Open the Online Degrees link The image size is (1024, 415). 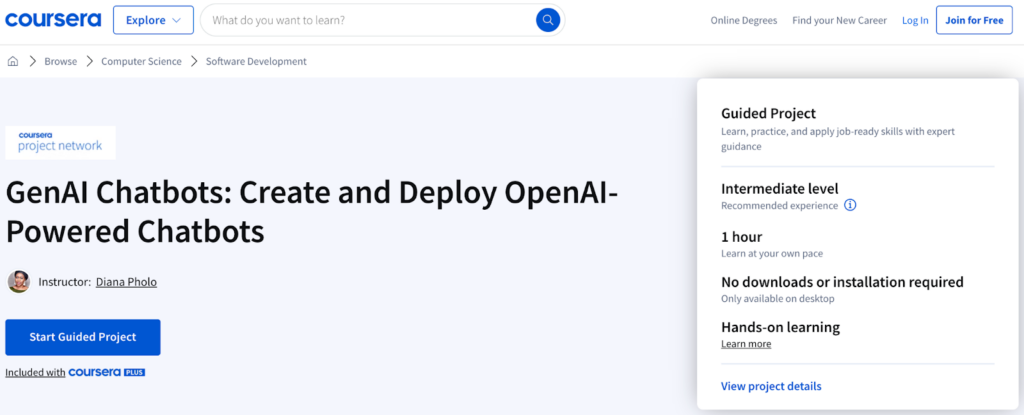pyautogui.click(x=744, y=20)
